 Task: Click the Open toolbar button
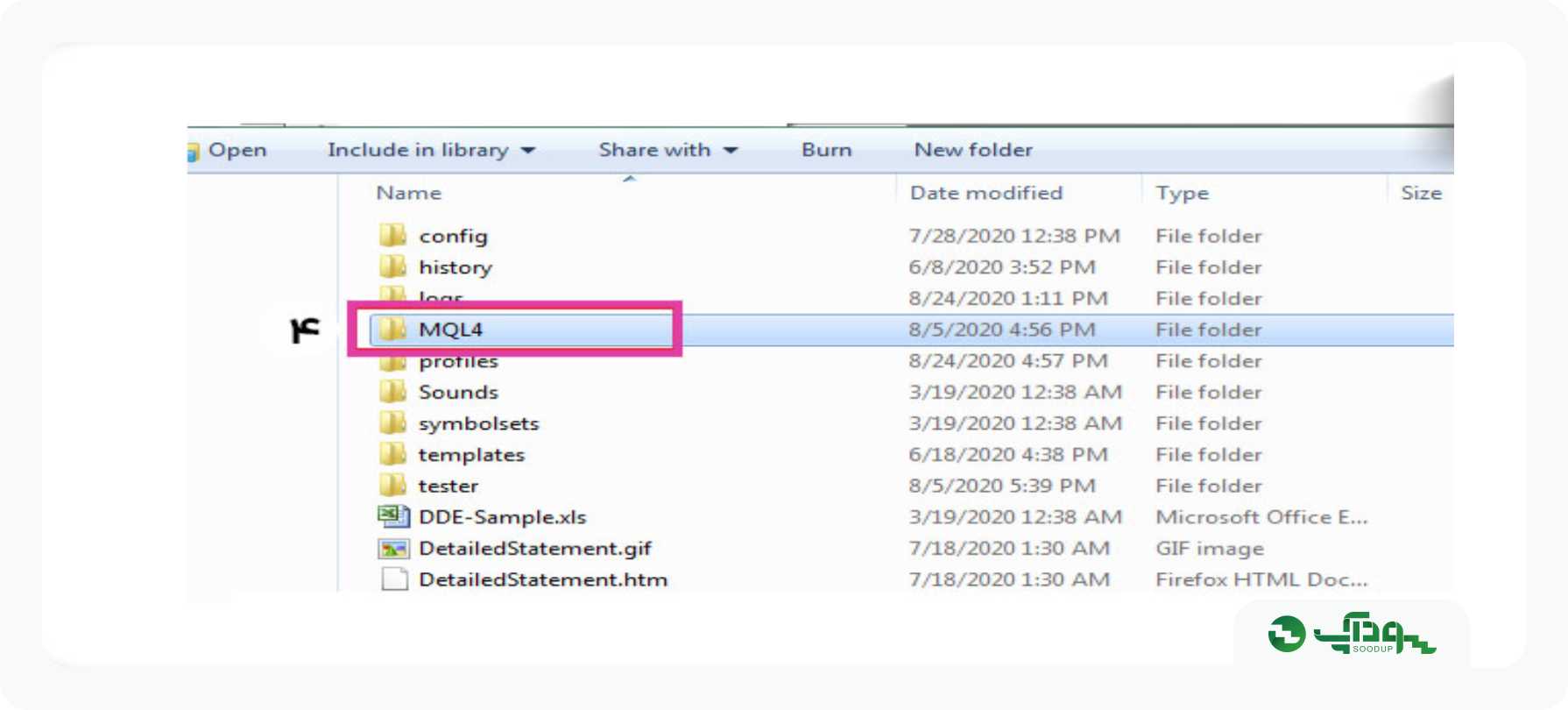click(228, 150)
